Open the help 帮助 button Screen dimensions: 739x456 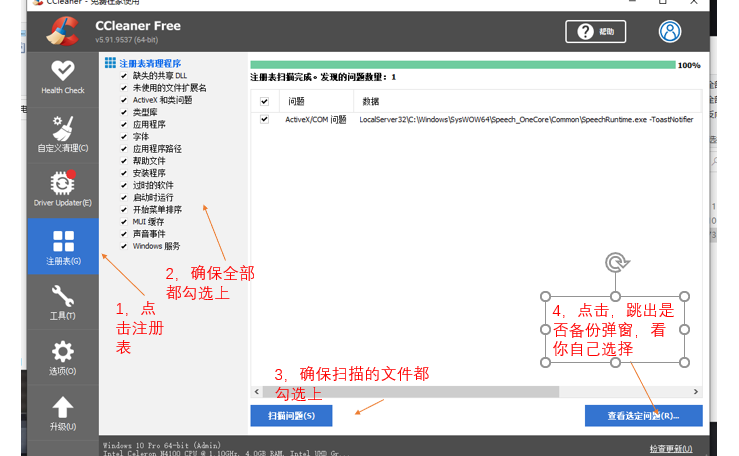coord(596,32)
